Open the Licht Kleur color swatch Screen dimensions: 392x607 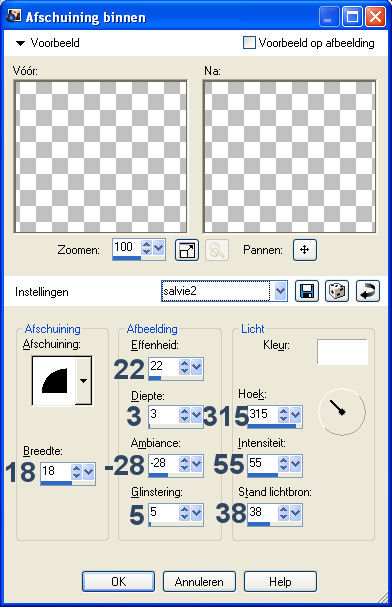click(x=342, y=352)
